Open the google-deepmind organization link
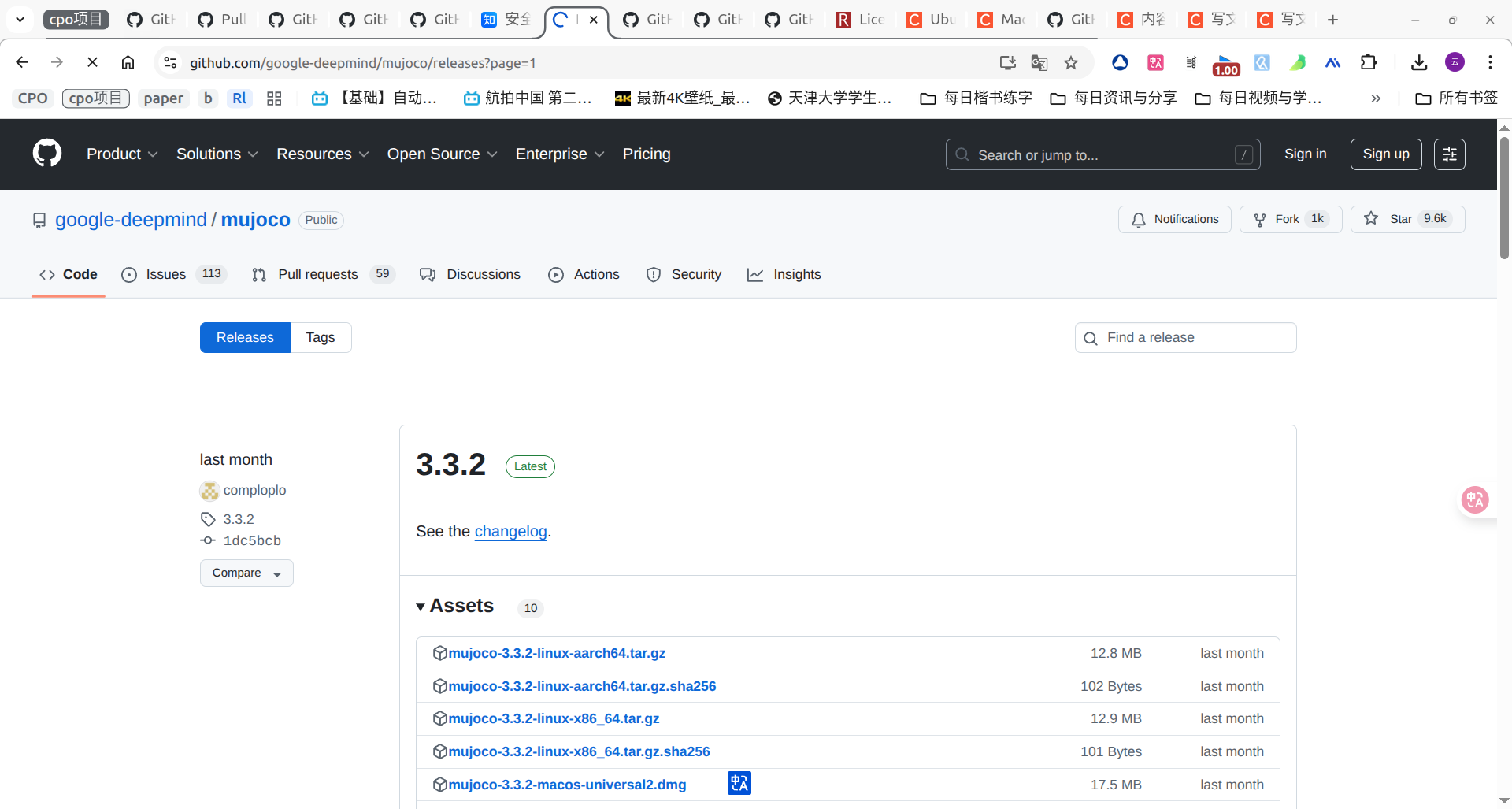Image resolution: width=1512 pixels, height=809 pixels. [x=131, y=220]
